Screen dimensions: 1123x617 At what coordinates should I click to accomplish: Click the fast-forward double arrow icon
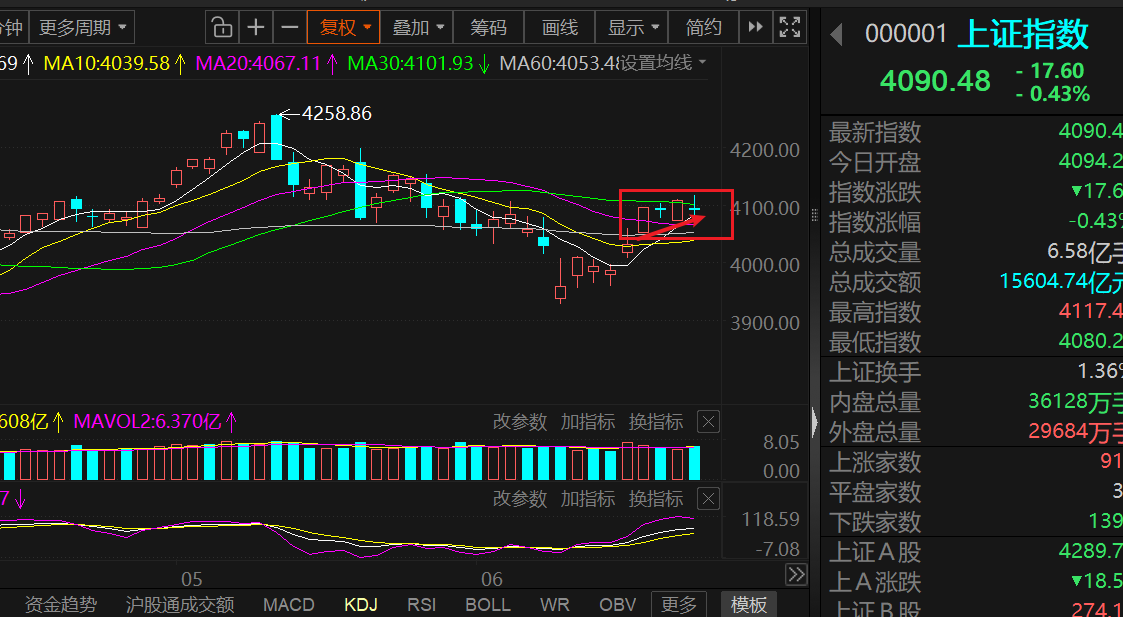pyautogui.click(x=755, y=28)
